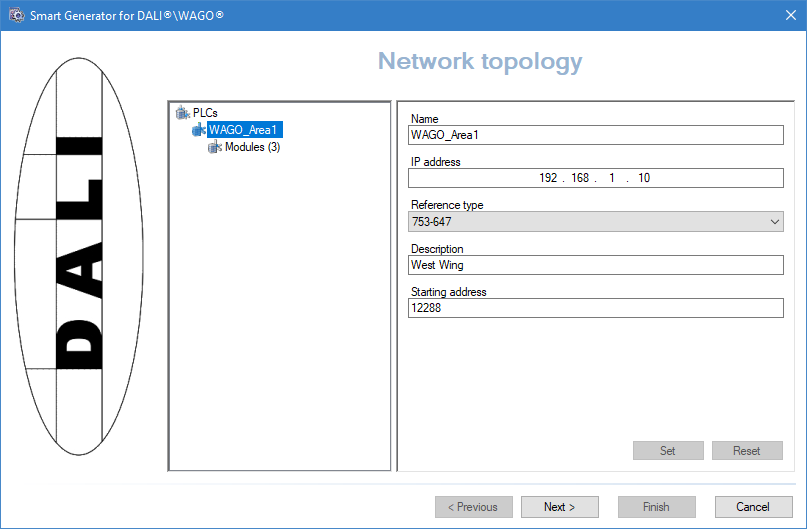
Task: Click the Finish button
Action: coord(656,507)
